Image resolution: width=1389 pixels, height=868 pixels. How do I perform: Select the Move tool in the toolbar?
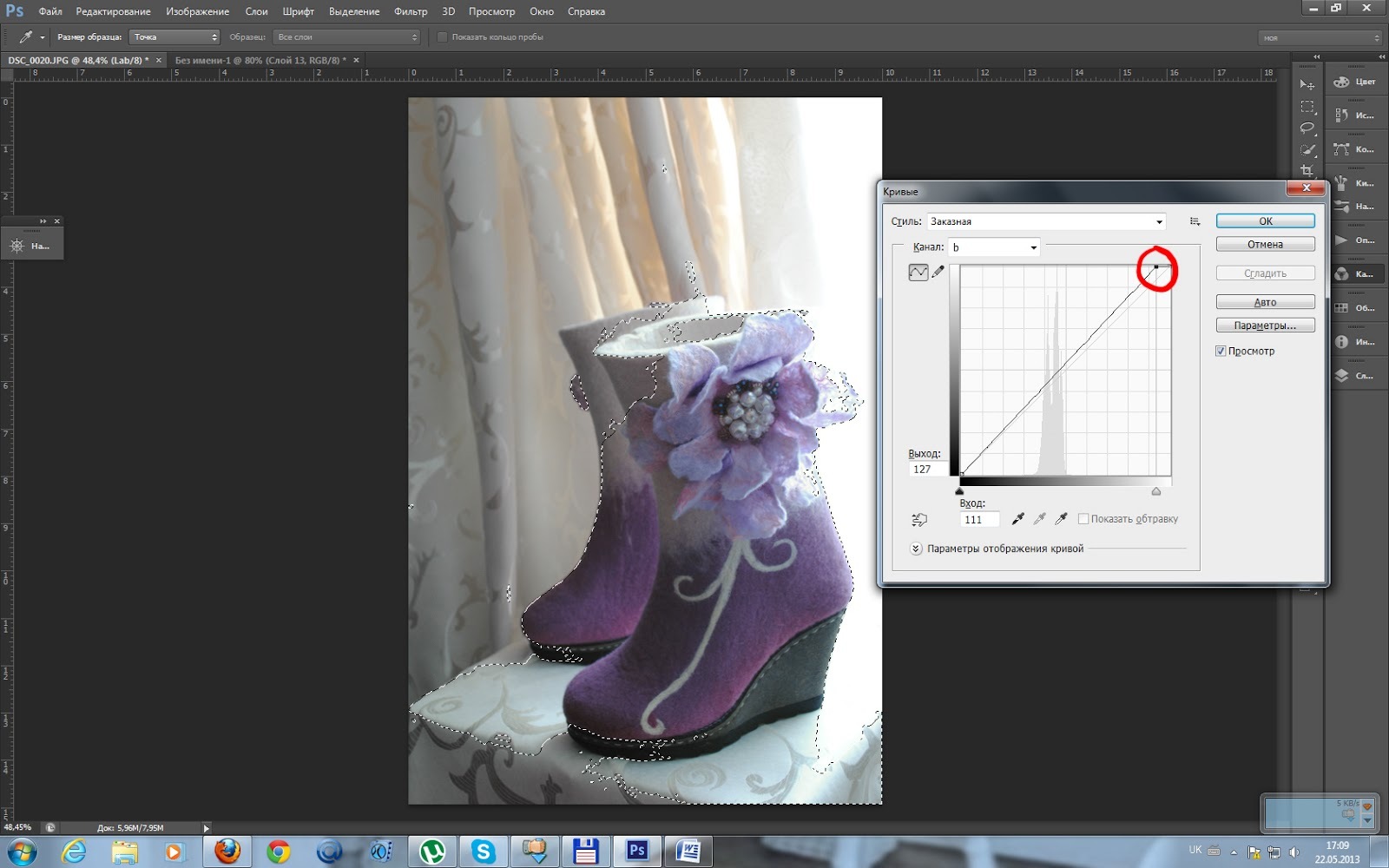pos(1307,84)
